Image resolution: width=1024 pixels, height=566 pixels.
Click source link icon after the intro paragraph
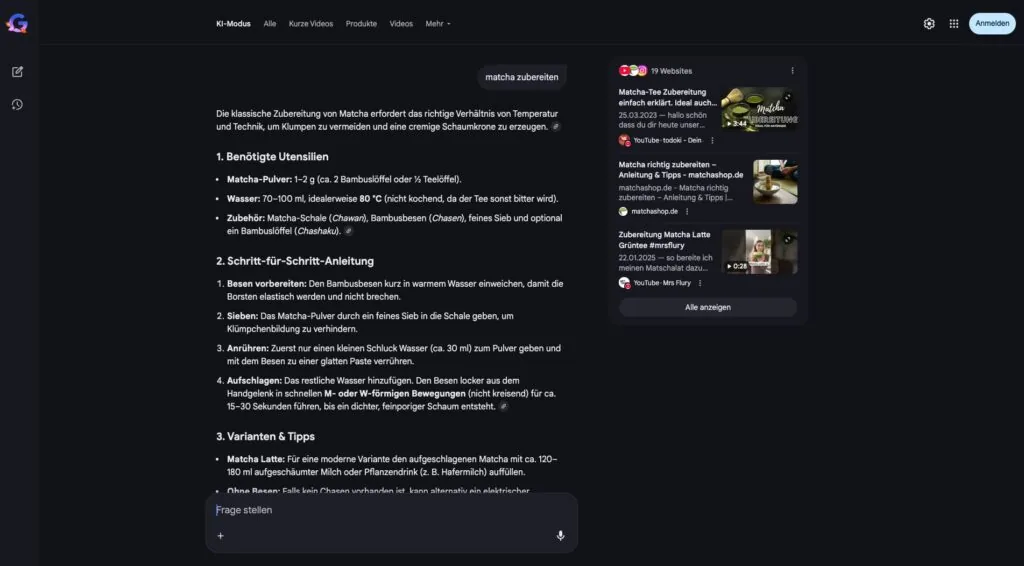click(x=556, y=127)
